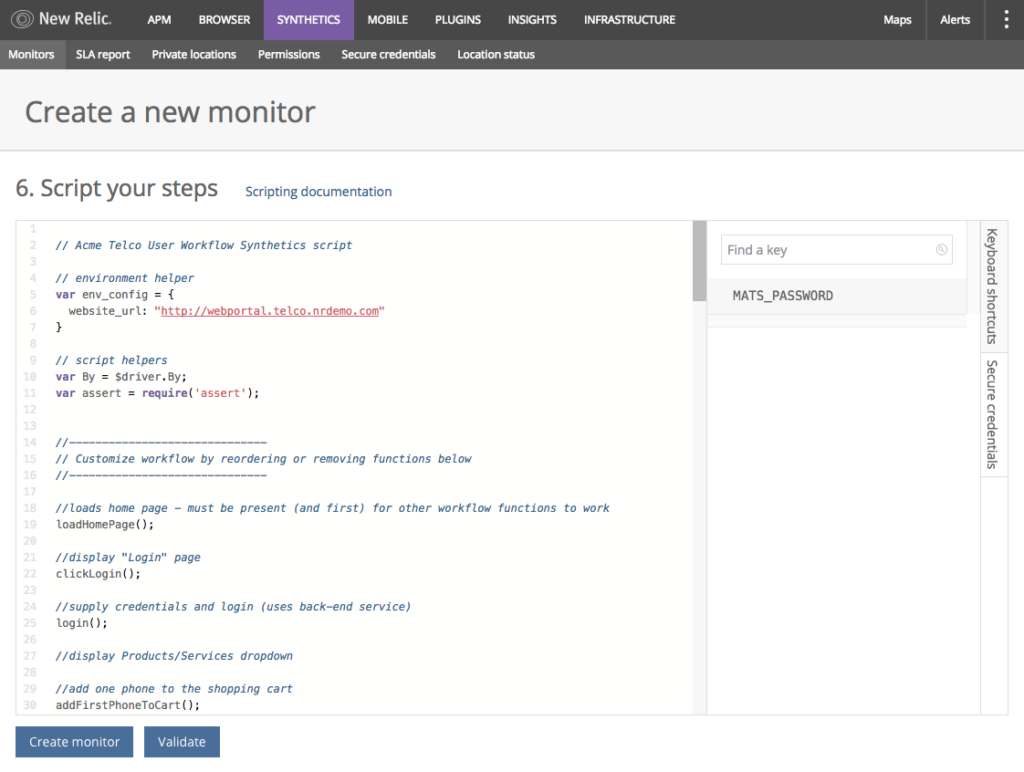Open the Keyboard shortcuts vertical side tab

tap(993, 285)
